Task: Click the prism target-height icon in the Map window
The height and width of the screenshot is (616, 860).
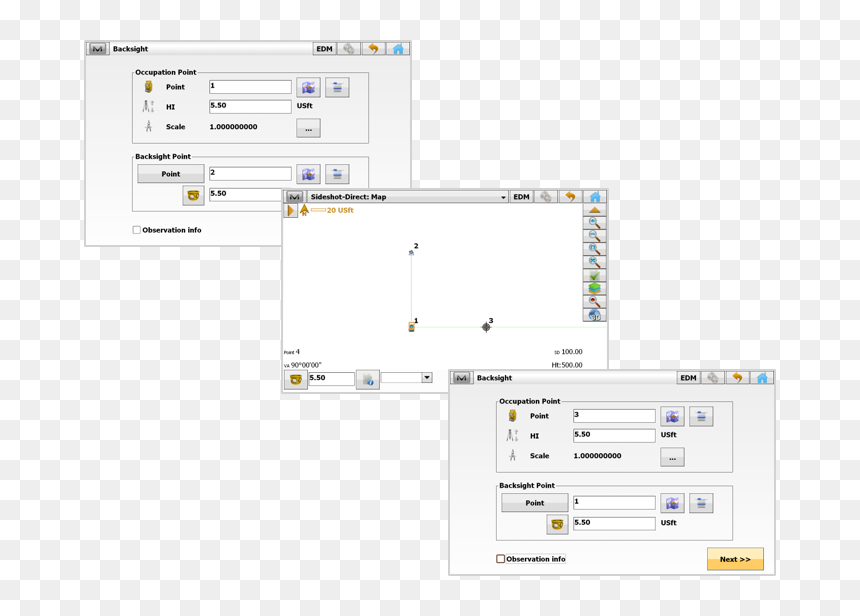Action: click(295, 379)
